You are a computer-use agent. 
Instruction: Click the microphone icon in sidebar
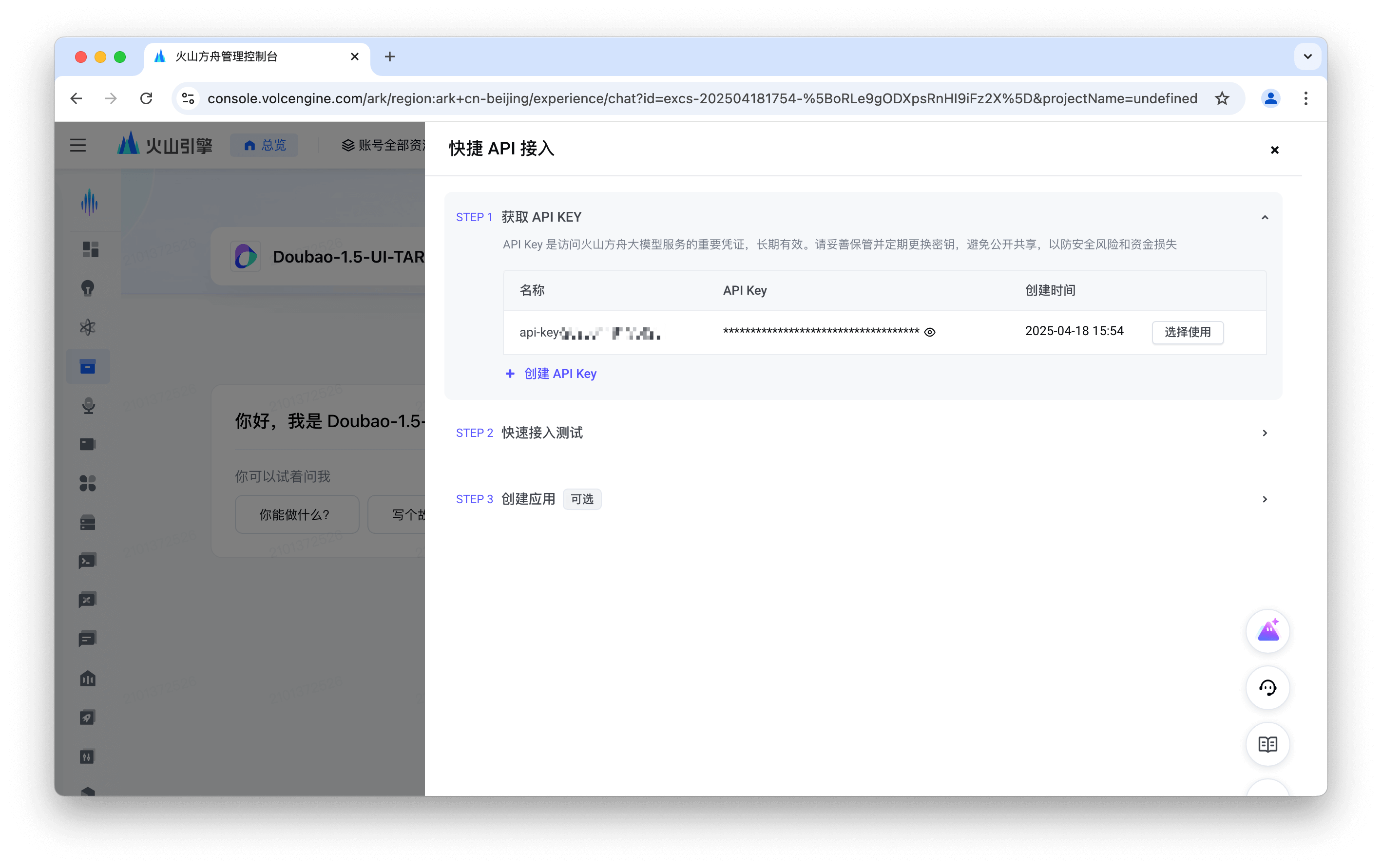(88, 406)
